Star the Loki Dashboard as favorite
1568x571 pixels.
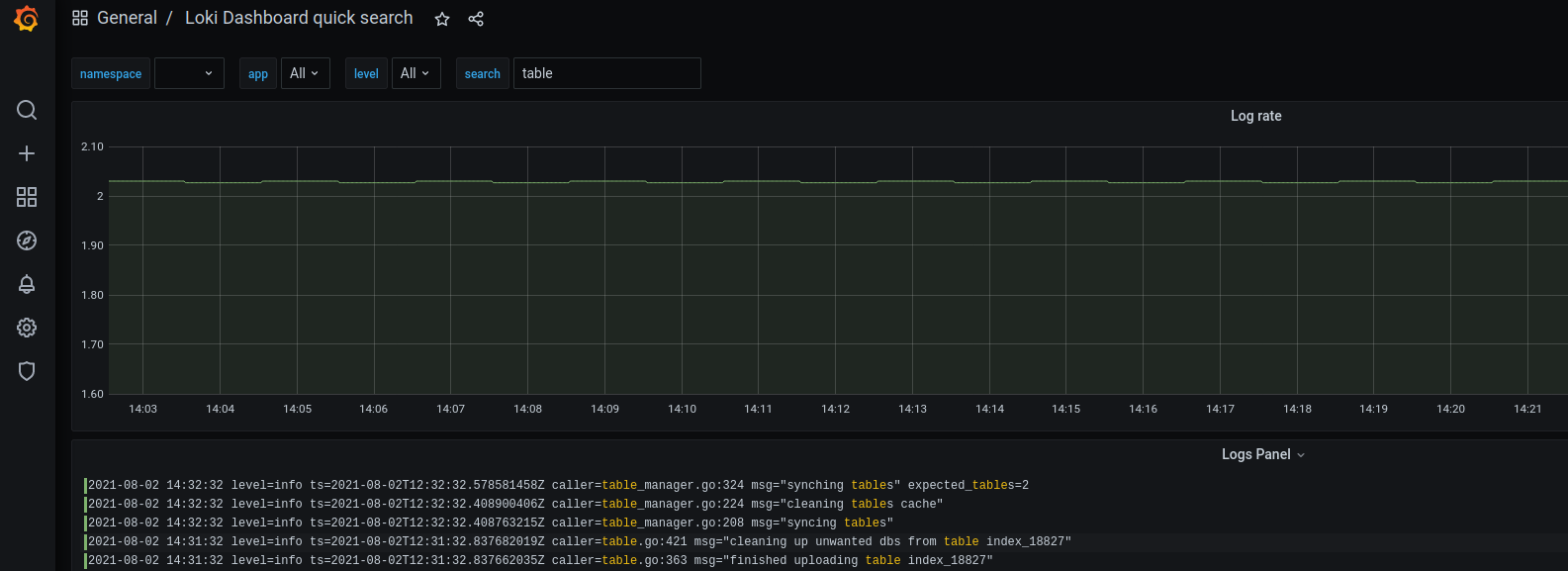point(442,19)
